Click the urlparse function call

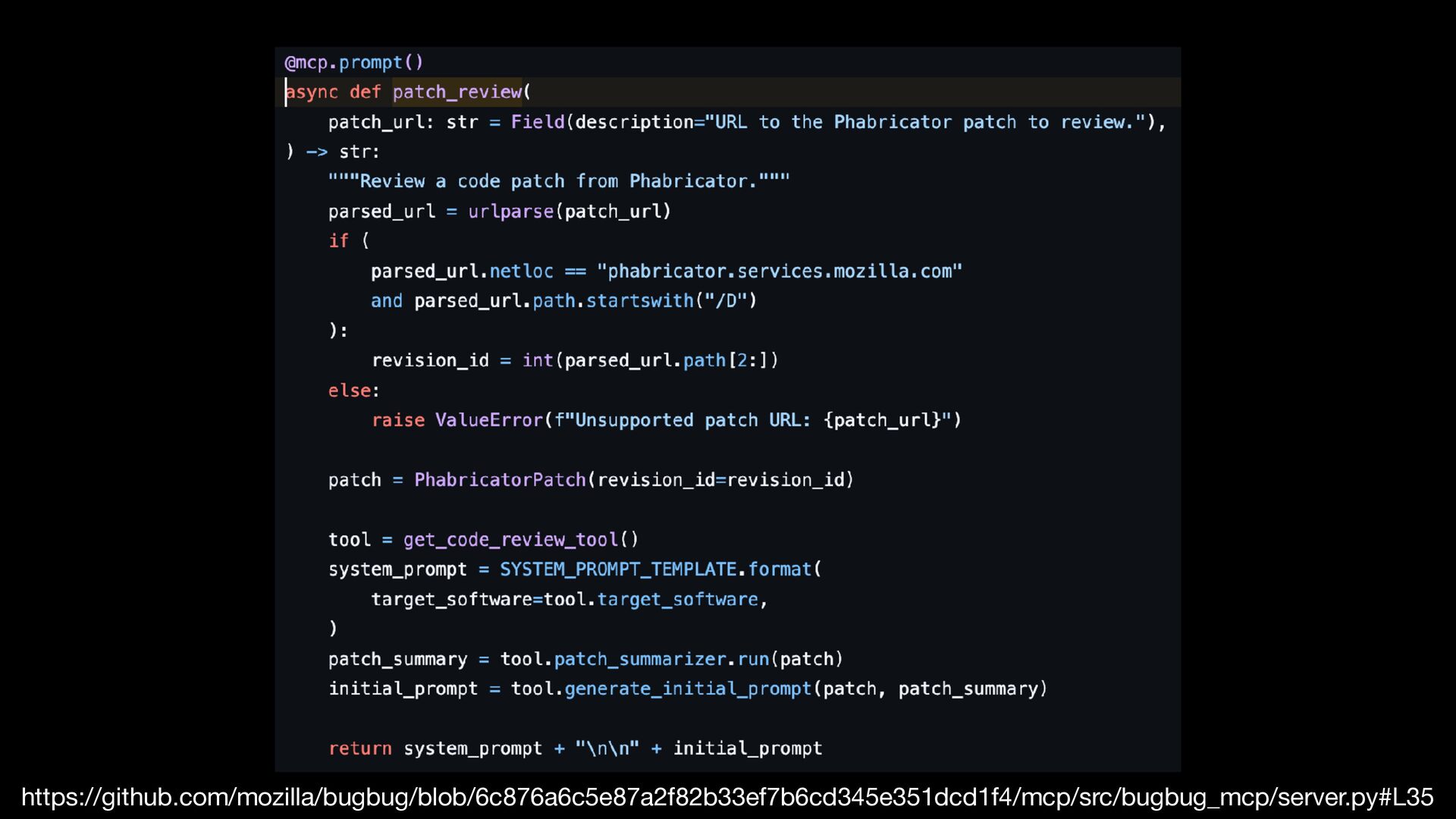click(510, 212)
